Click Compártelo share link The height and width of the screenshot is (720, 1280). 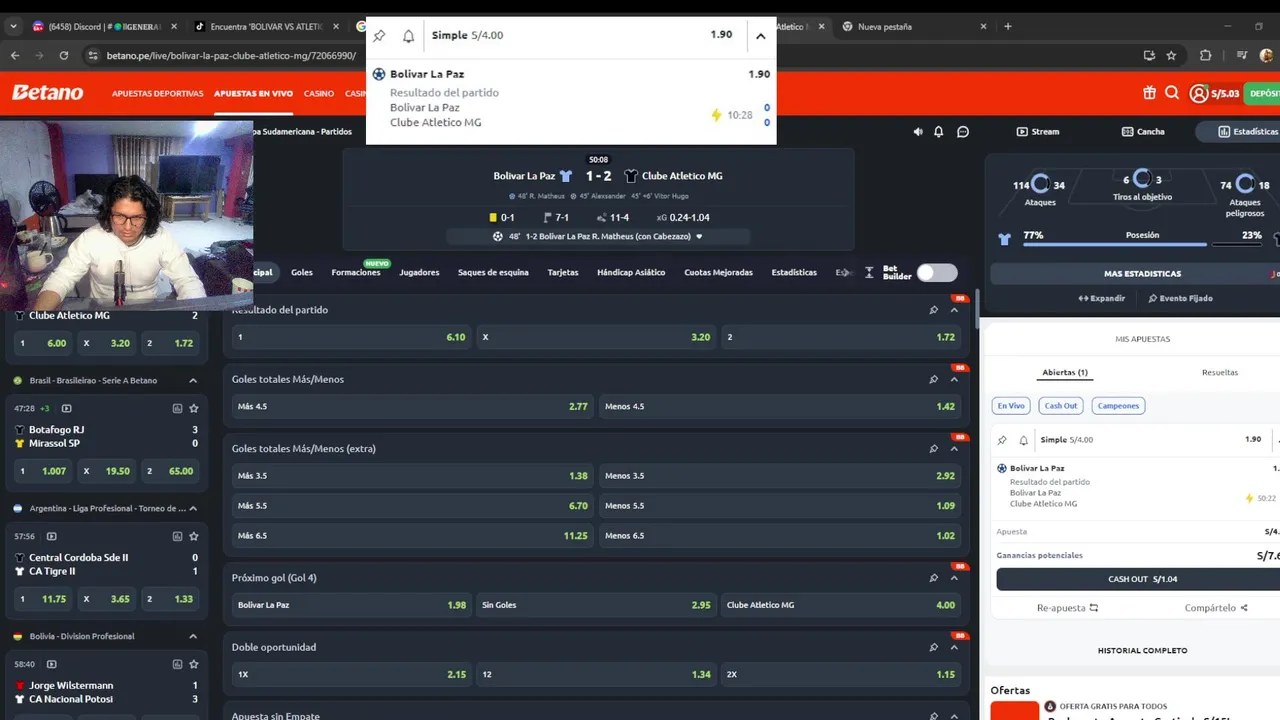coord(1216,608)
